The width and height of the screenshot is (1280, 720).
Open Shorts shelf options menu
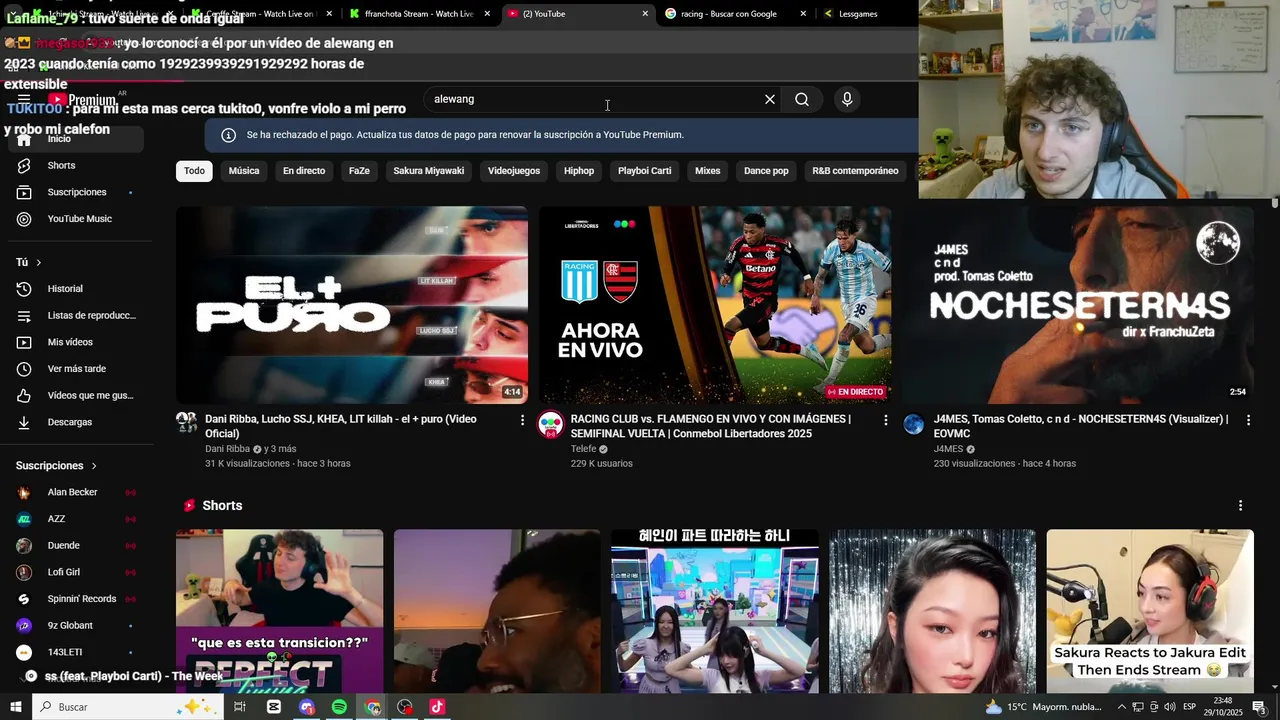1240,506
